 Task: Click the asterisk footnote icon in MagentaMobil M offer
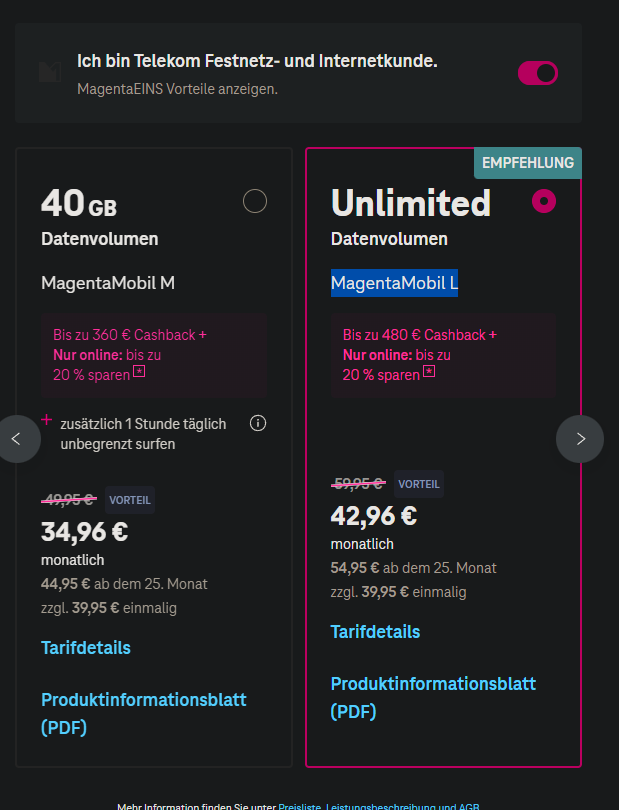point(139,371)
